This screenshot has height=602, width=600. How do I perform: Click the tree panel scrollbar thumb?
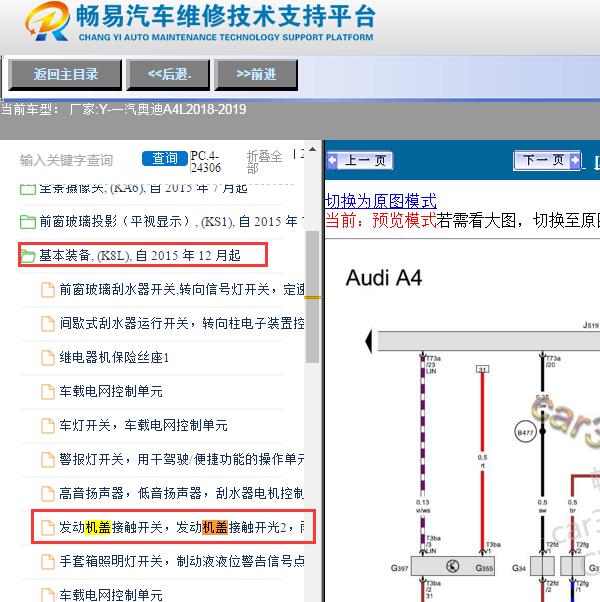point(313,296)
